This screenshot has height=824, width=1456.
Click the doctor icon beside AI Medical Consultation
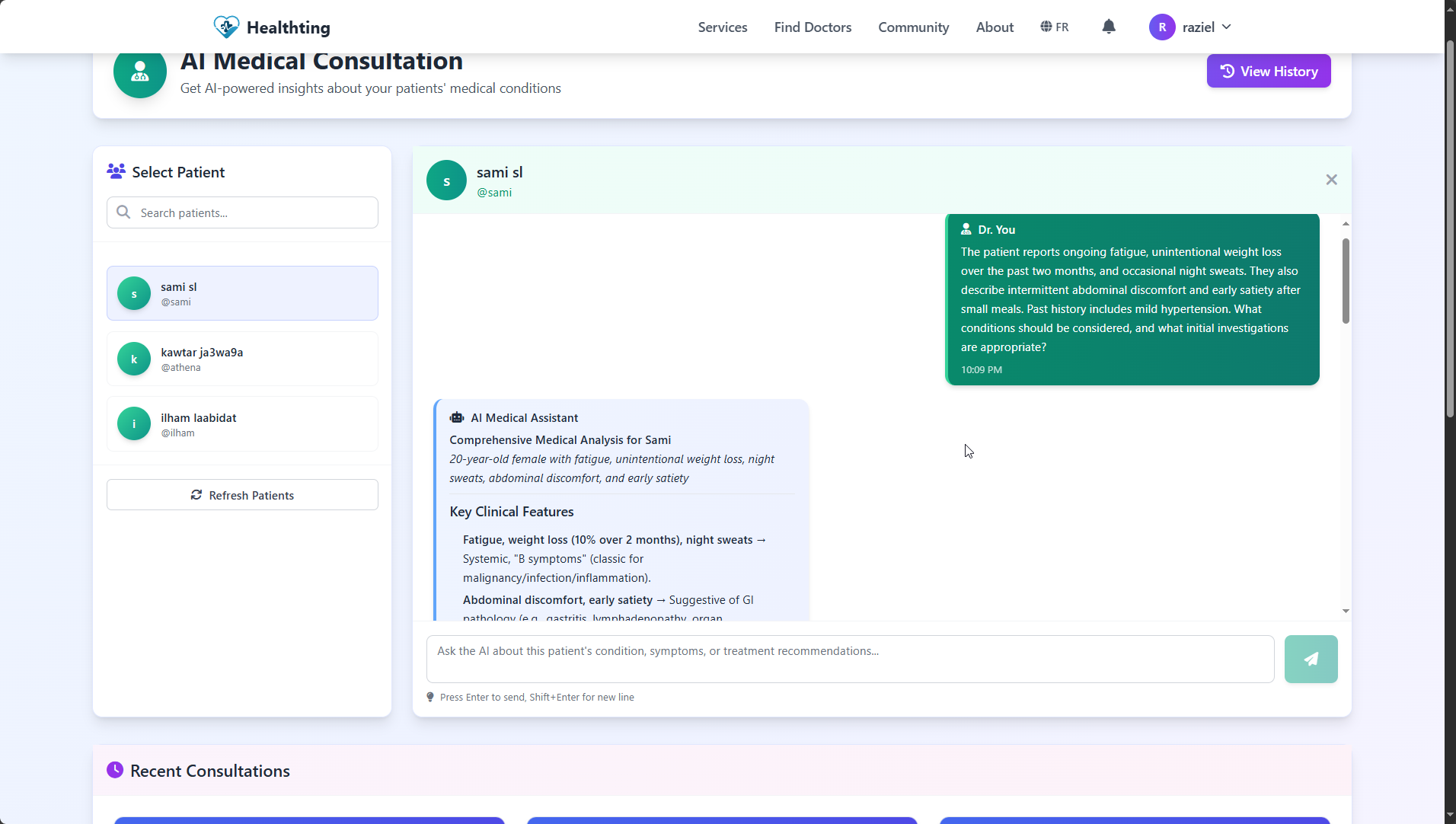click(x=139, y=73)
